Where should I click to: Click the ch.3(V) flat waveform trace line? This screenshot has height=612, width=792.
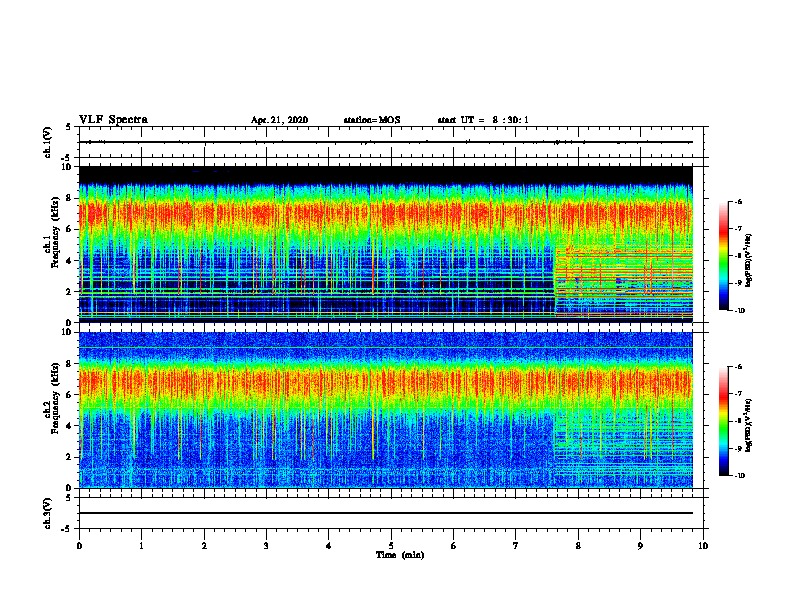[386, 513]
